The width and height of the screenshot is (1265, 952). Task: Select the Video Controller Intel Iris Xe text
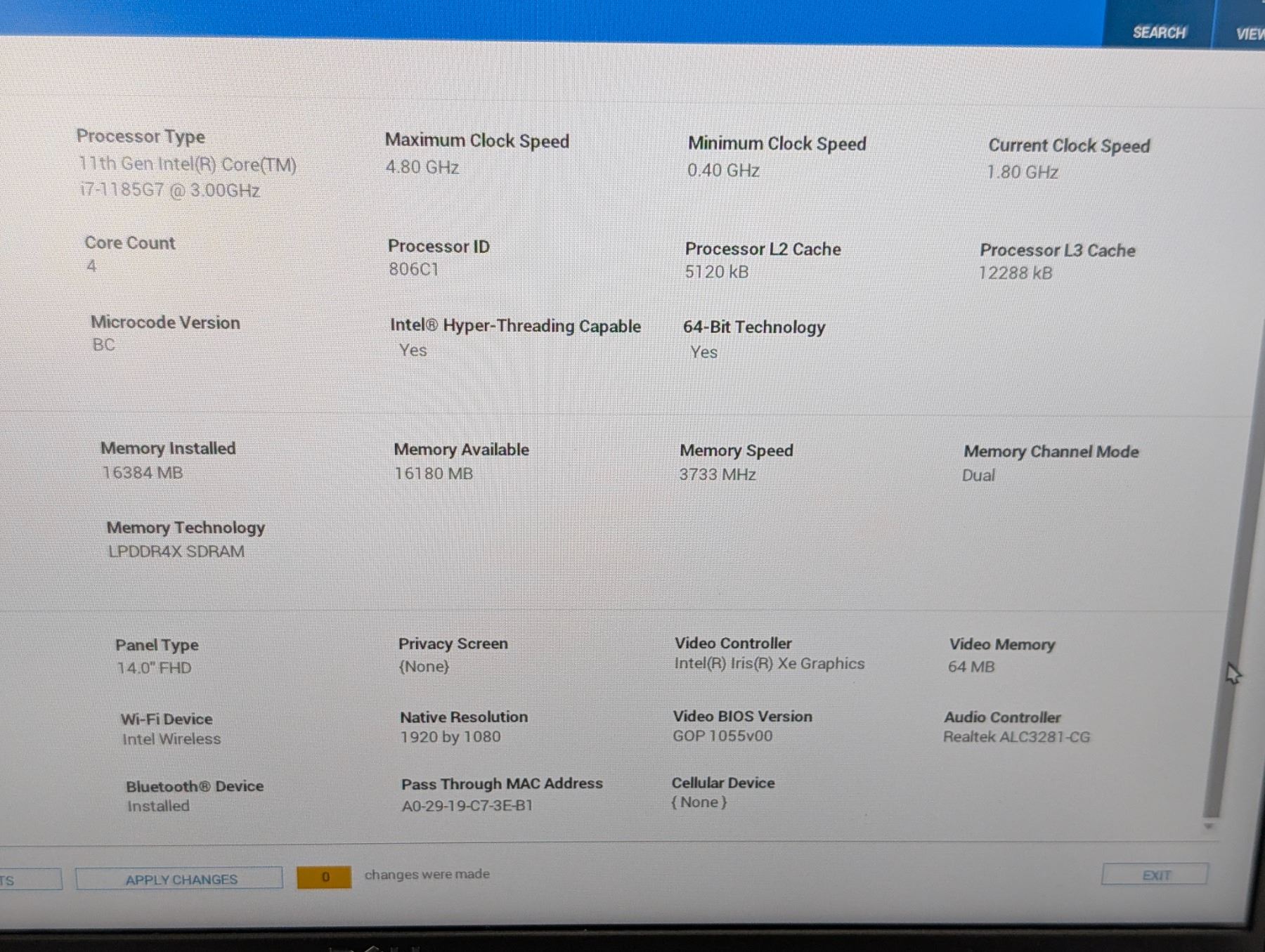(769, 664)
